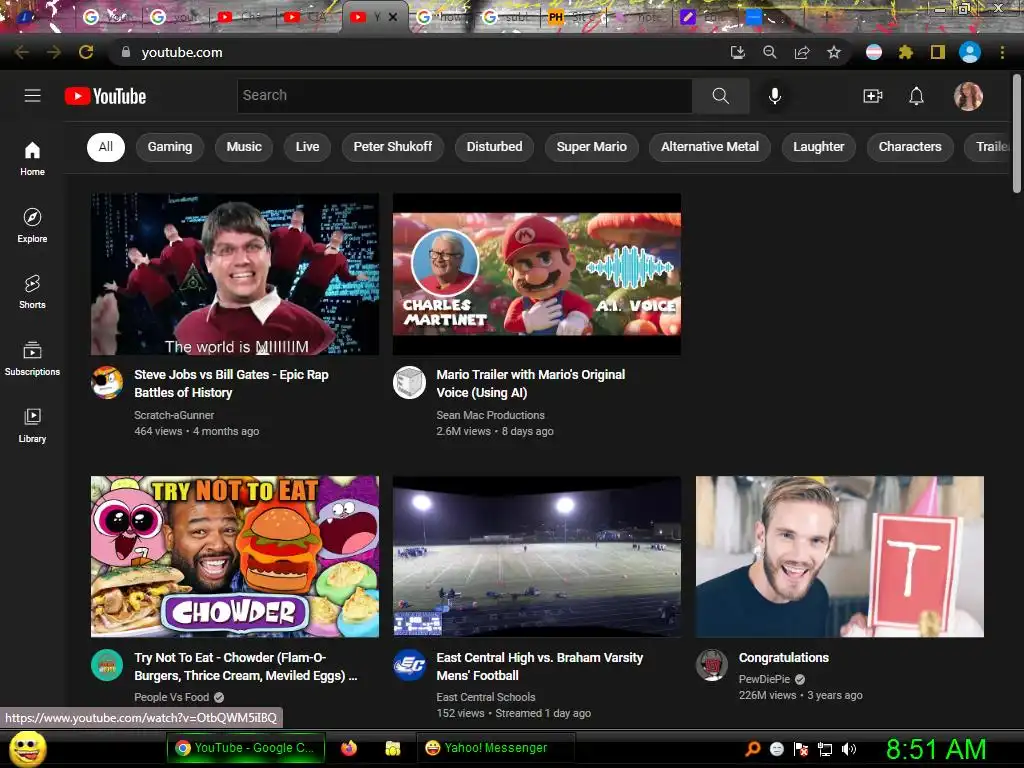Viewport: 1024px width, 768px height.
Task: Open PewDiePie channel avatar
Action: [x=712, y=665]
